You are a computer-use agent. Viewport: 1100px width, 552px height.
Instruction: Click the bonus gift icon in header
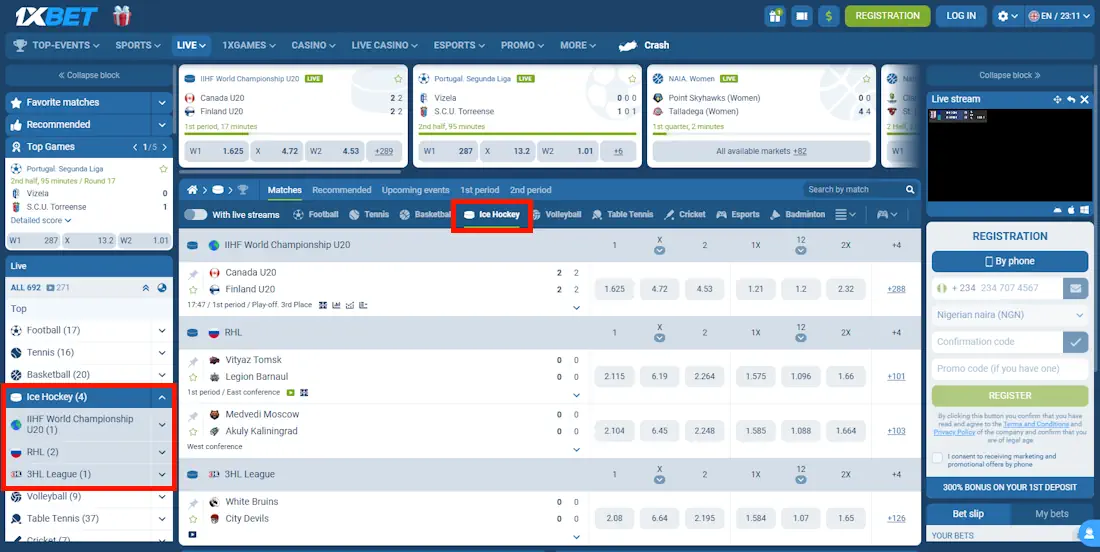(x=774, y=15)
